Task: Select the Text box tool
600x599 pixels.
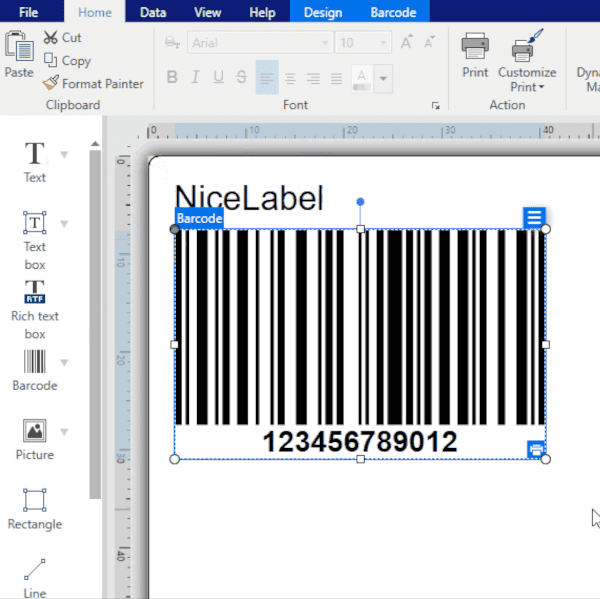Action: click(x=34, y=240)
